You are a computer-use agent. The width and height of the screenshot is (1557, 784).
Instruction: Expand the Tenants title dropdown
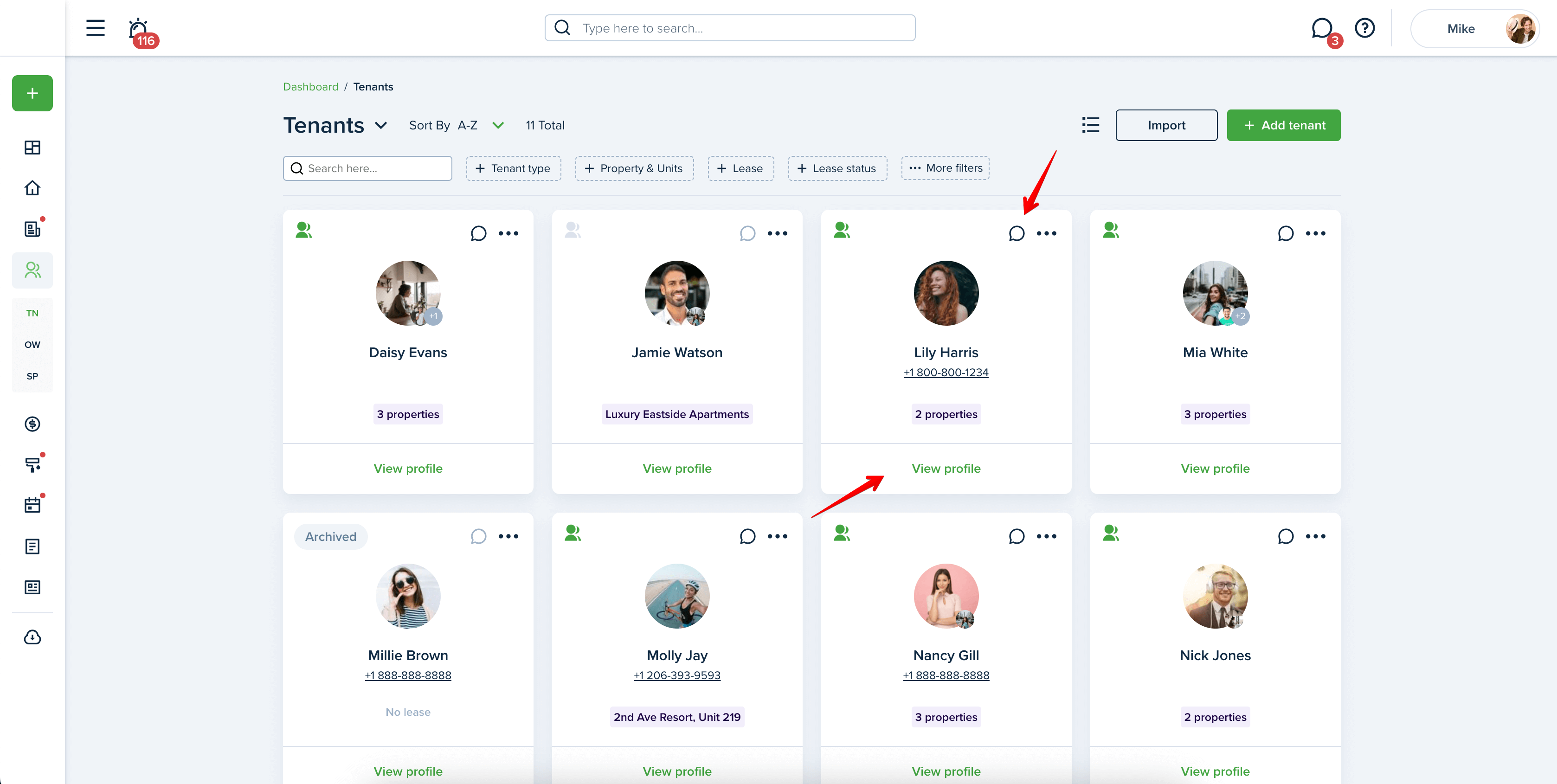381,125
